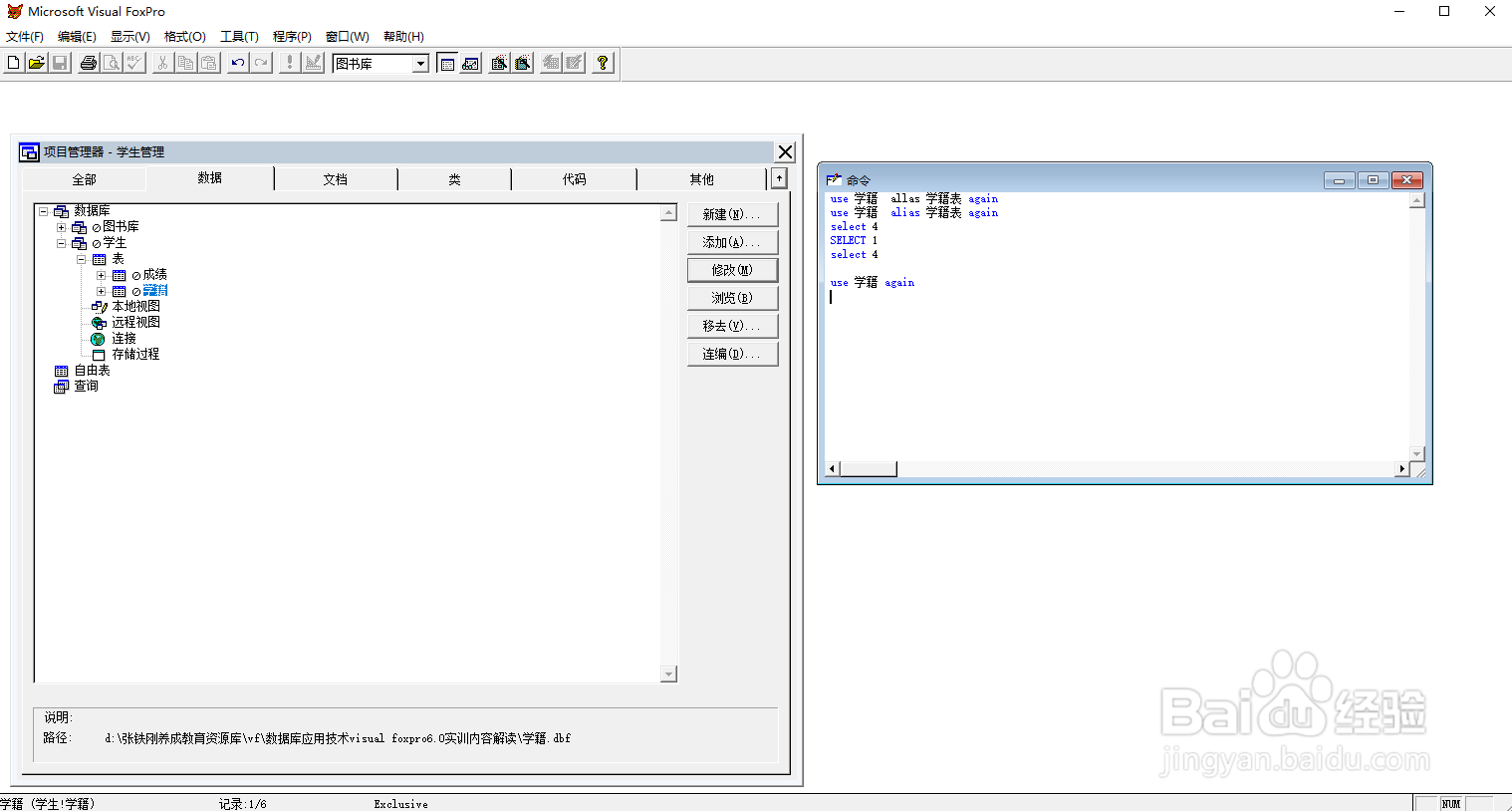Click the Redo arrow icon
1512x811 pixels.
tap(261, 63)
